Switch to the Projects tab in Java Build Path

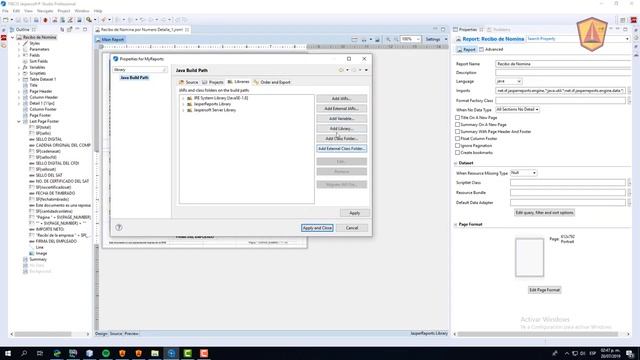point(212,82)
